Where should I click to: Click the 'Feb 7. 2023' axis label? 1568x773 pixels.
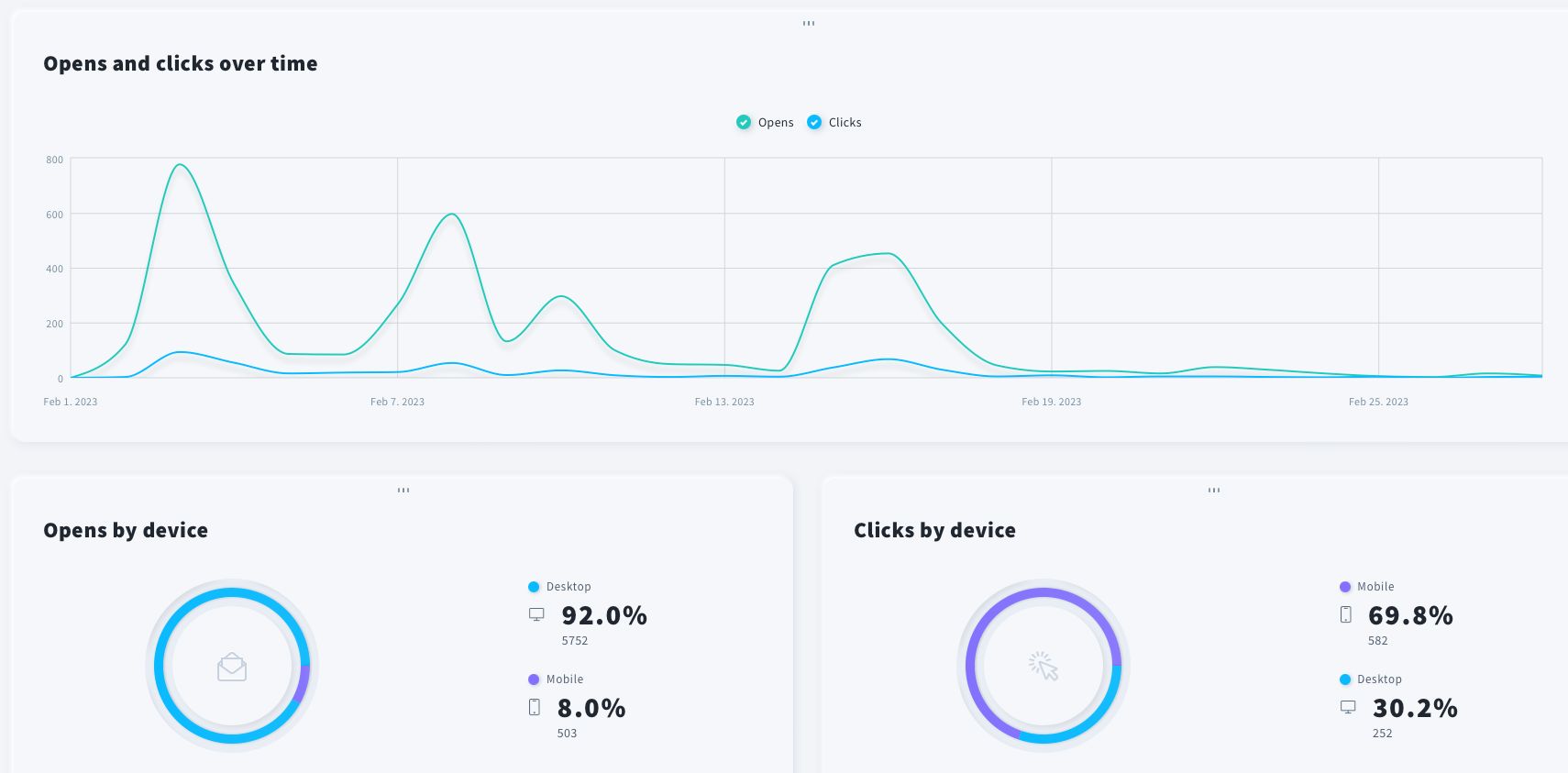coord(397,402)
